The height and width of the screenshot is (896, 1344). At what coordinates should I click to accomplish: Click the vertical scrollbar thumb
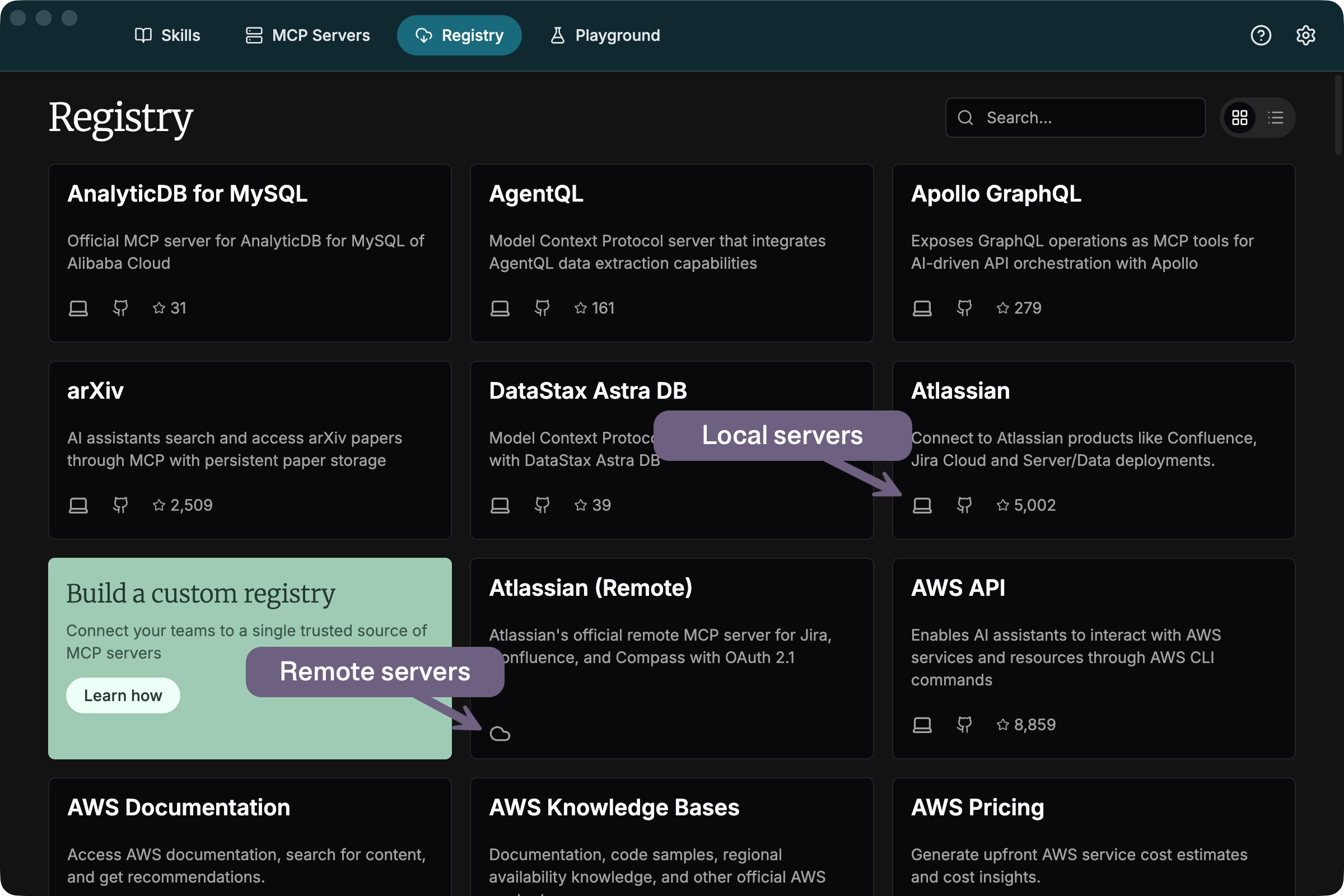1338,115
